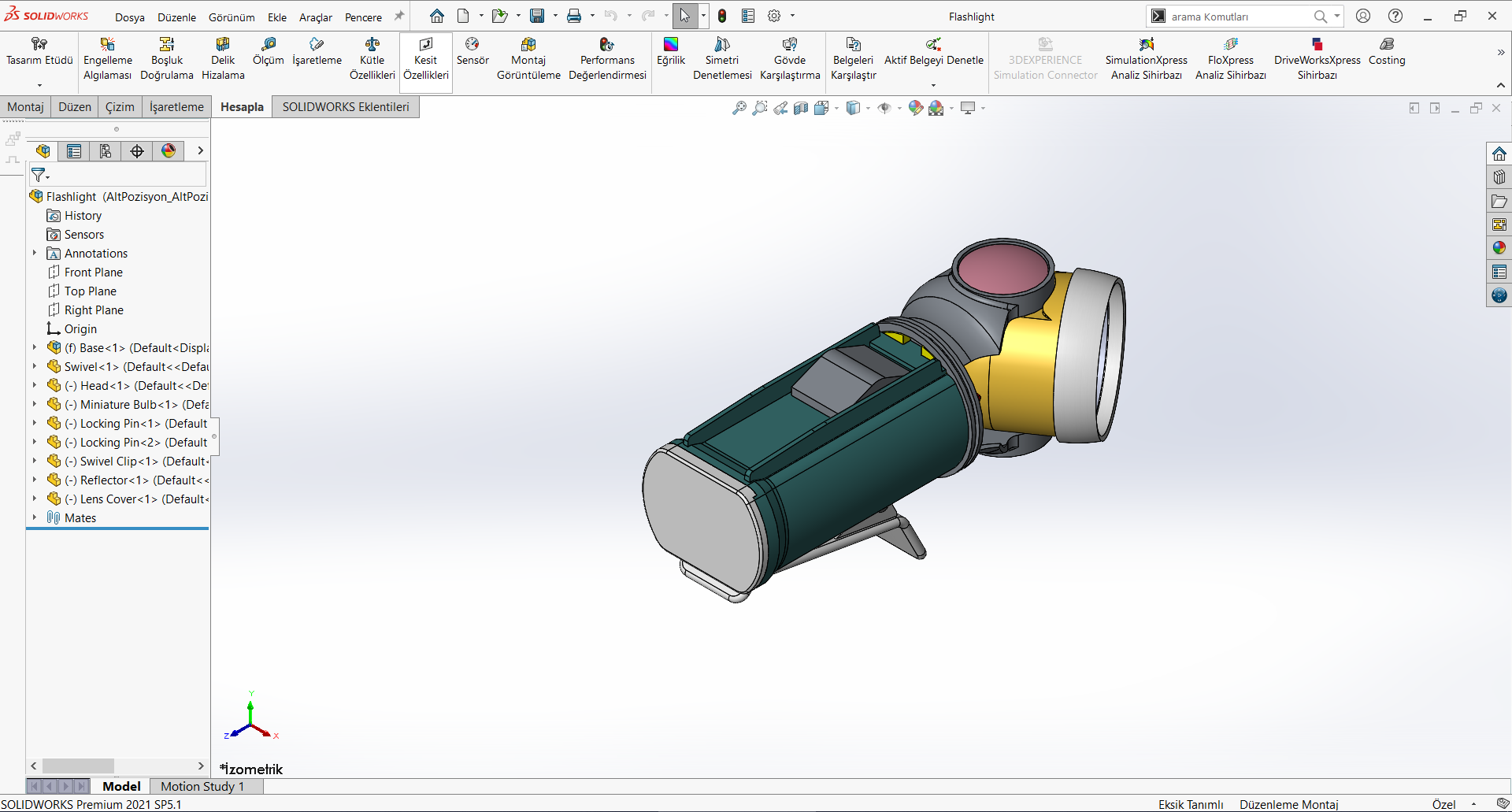Open the Pencere menu
Viewport: 1512px width, 812px height.
click(x=364, y=17)
